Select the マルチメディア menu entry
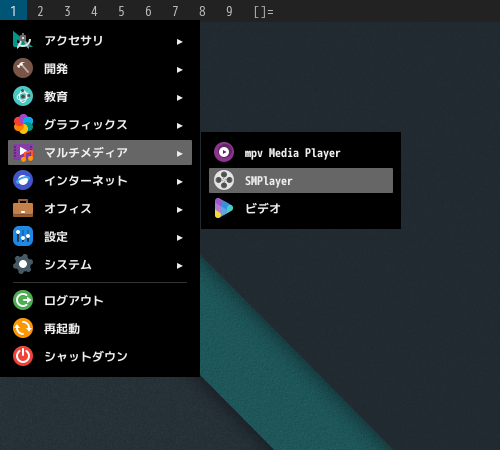The image size is (500, 450). pyautogui.click(x=100, y=152)
